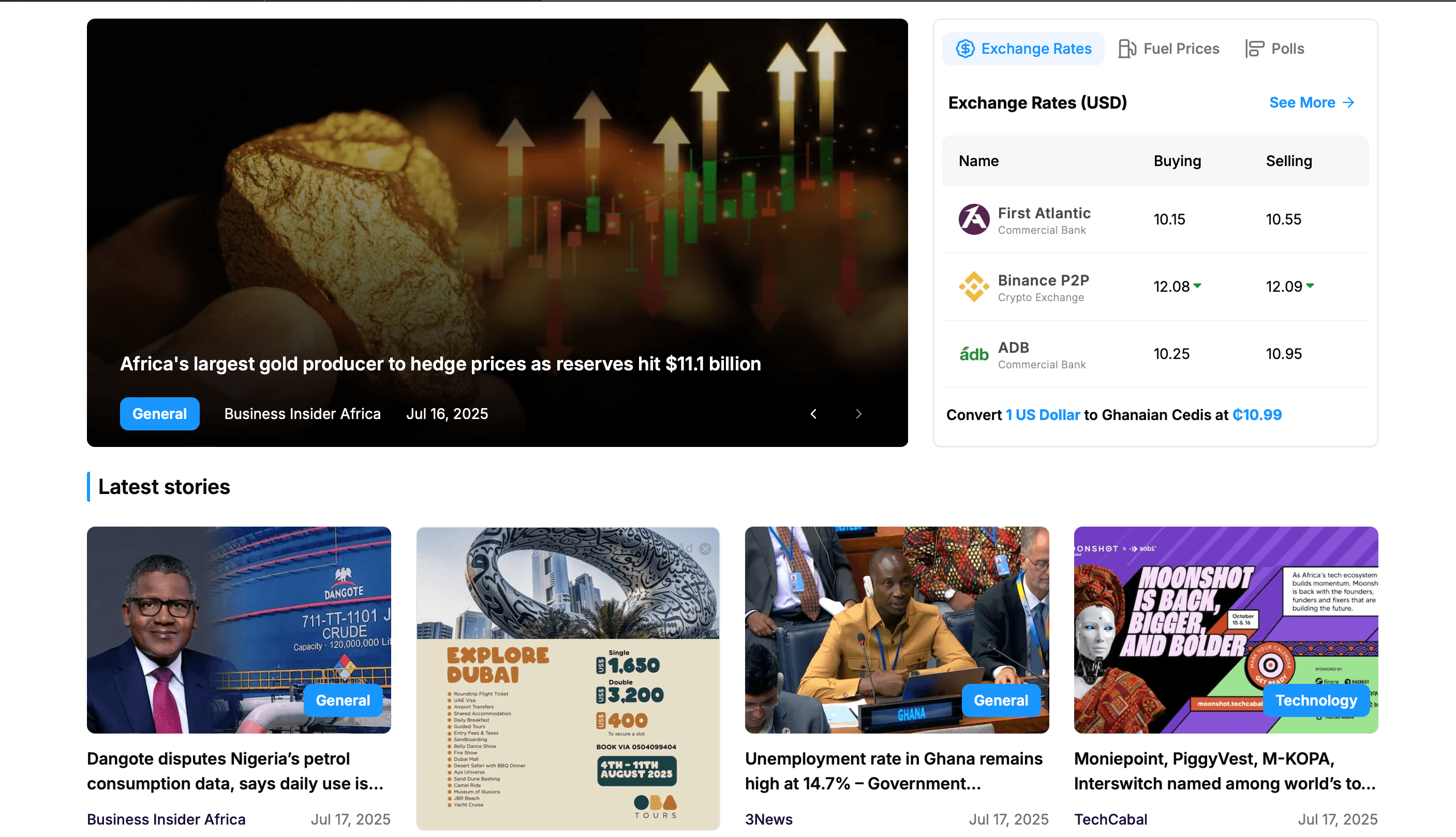Click the "1 US Dollar" converter link
The width and height of the screenshot is (1456, 837).
point(1043,414)
